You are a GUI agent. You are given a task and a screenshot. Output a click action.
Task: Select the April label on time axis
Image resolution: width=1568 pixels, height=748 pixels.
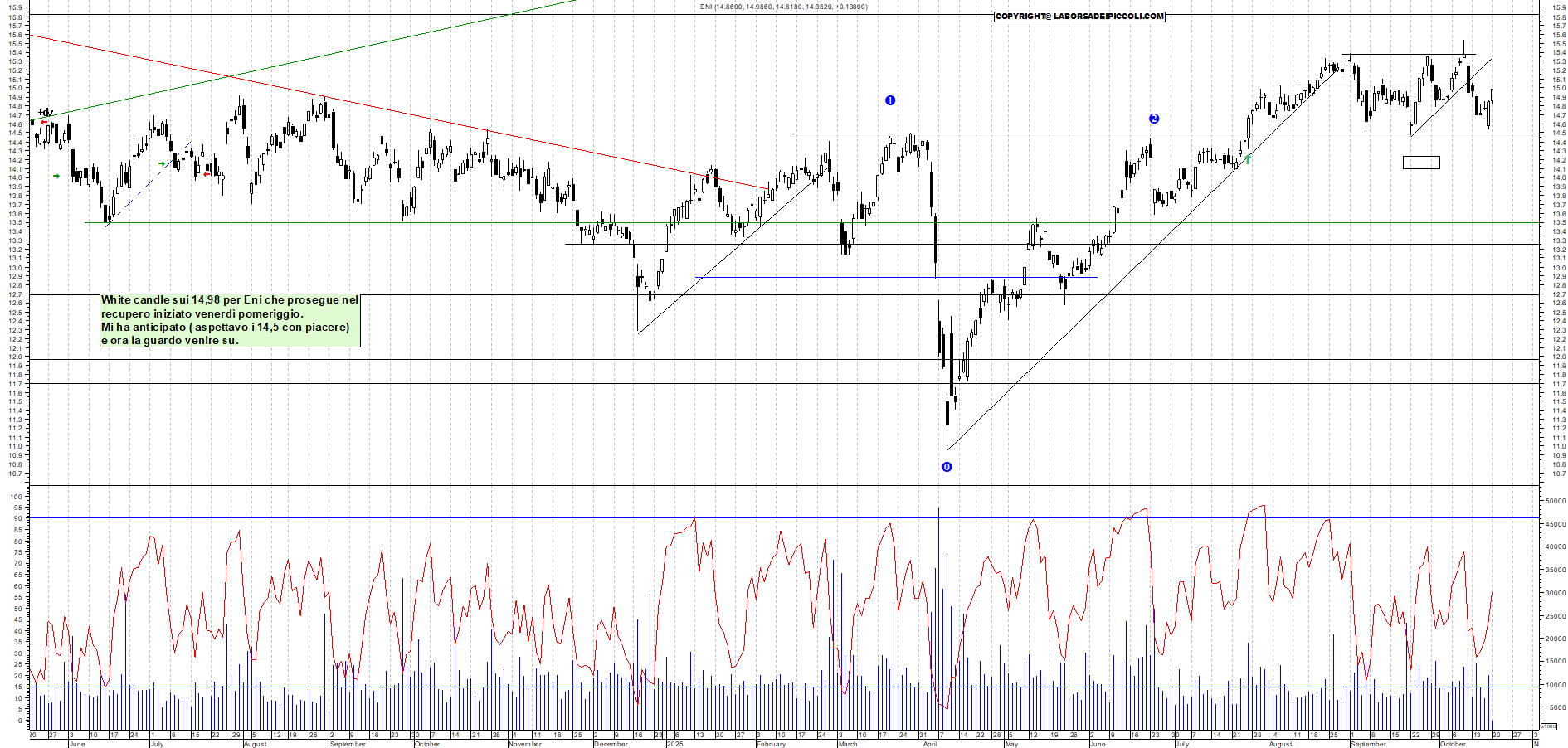click(930, 744)
